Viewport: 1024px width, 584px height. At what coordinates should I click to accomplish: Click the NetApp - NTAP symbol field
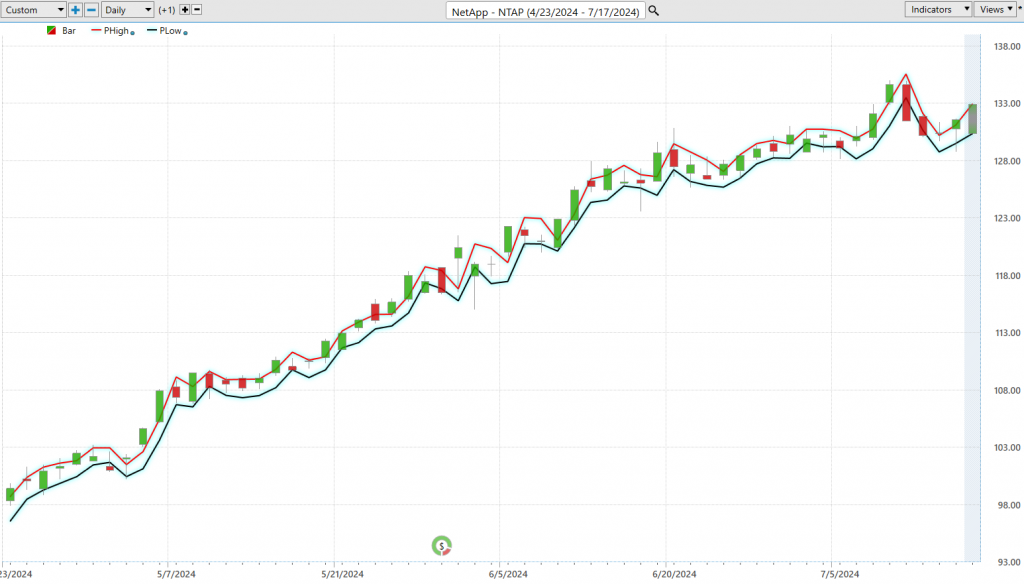(545, 10)
